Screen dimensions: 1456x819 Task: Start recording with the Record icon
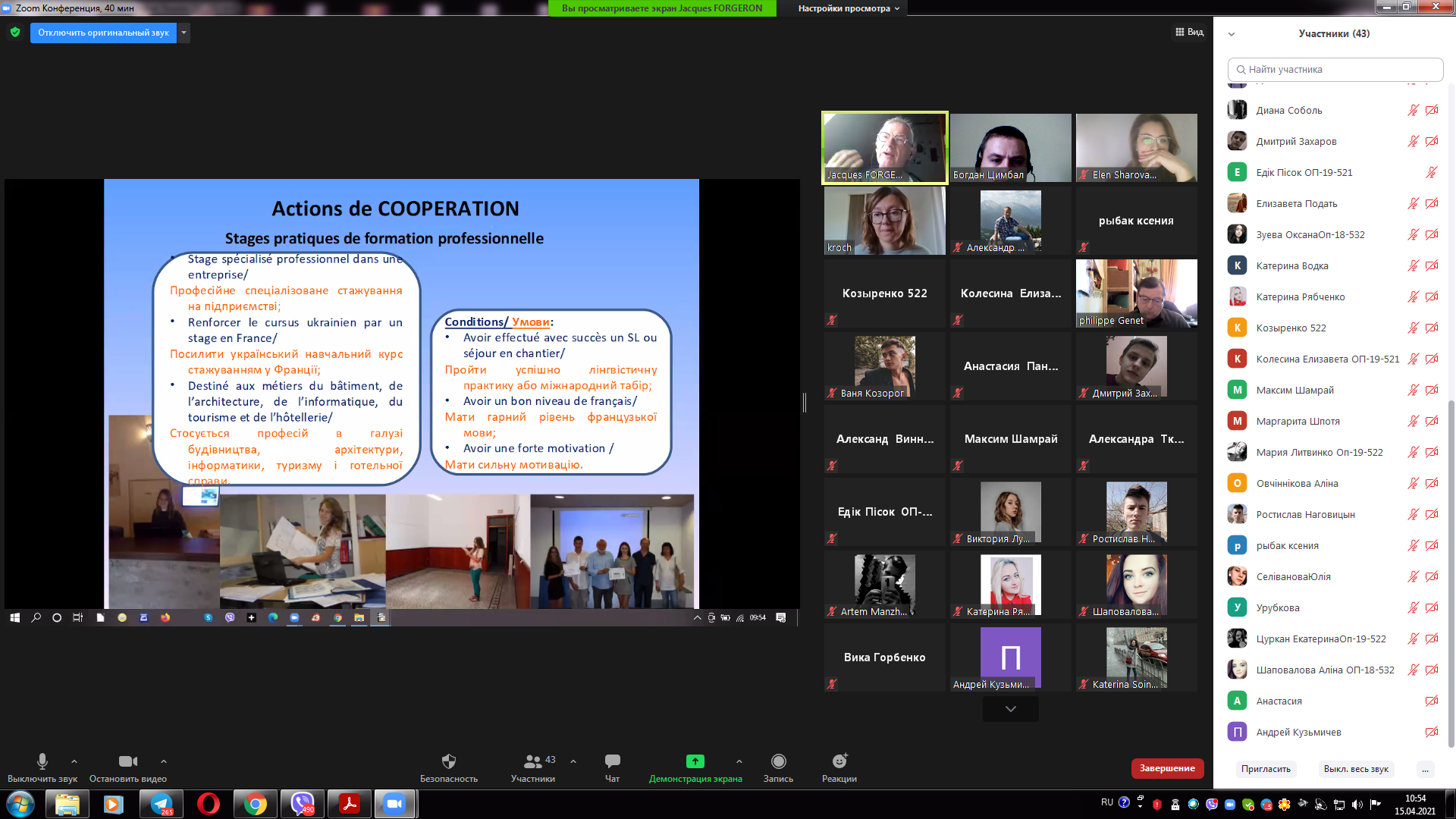[x=778, y=761]
